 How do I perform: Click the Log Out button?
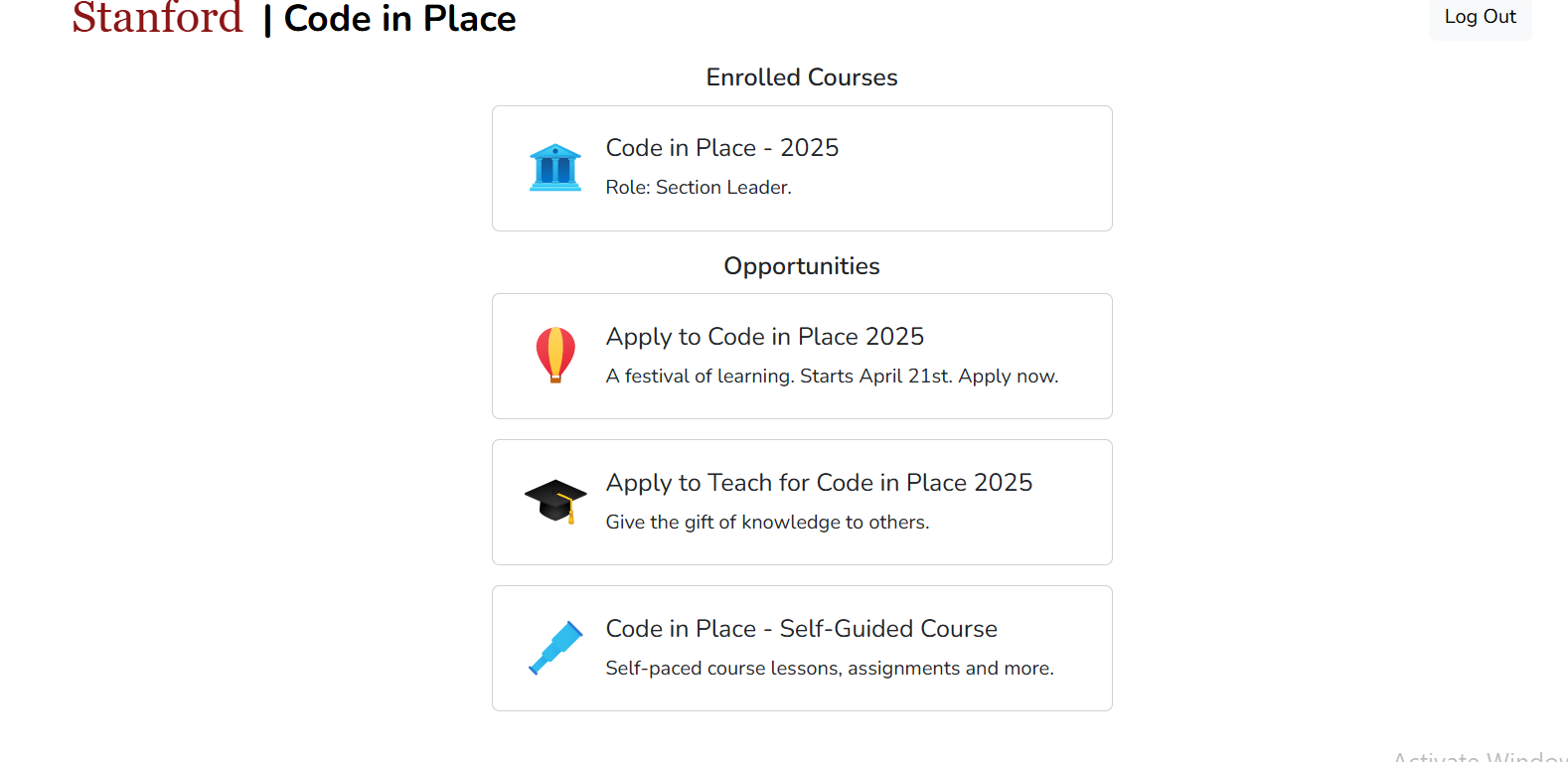pos(1480,16)
